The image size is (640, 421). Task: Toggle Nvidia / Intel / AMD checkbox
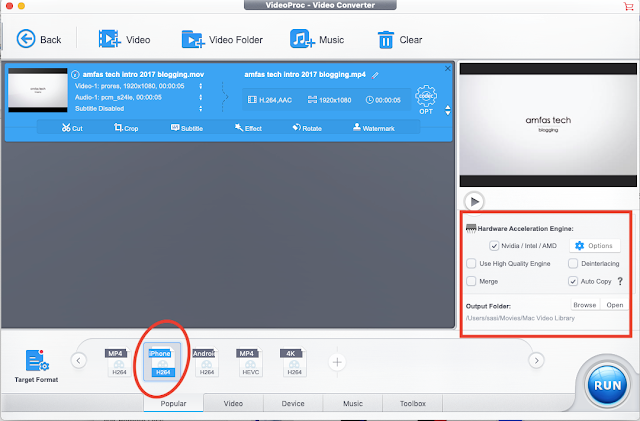point(494,246)
